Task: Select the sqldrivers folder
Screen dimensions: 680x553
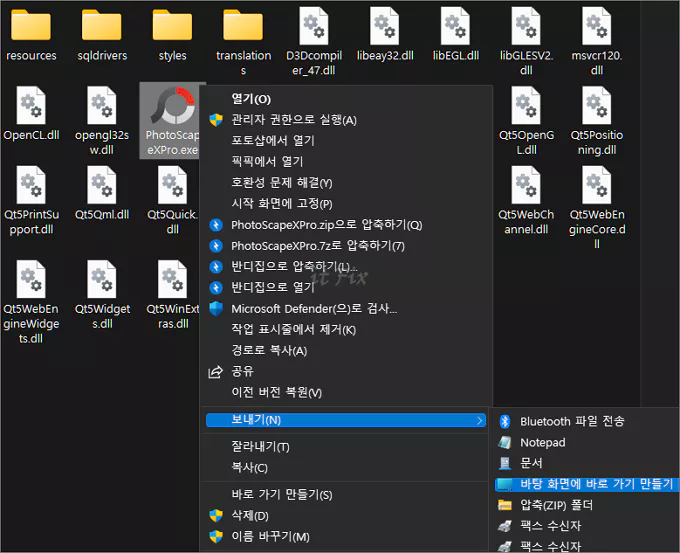Action: 101,36
